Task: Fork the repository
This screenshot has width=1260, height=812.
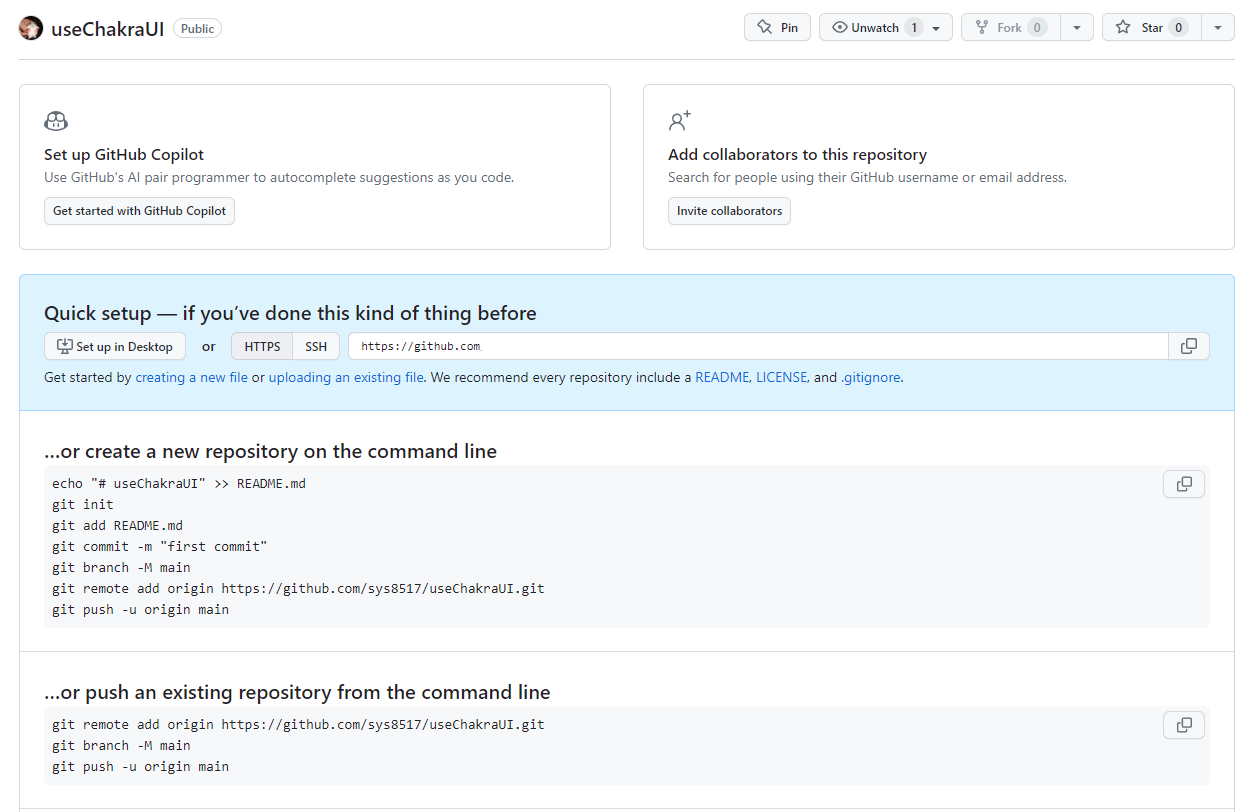Action: click(x=1010, y=27)
